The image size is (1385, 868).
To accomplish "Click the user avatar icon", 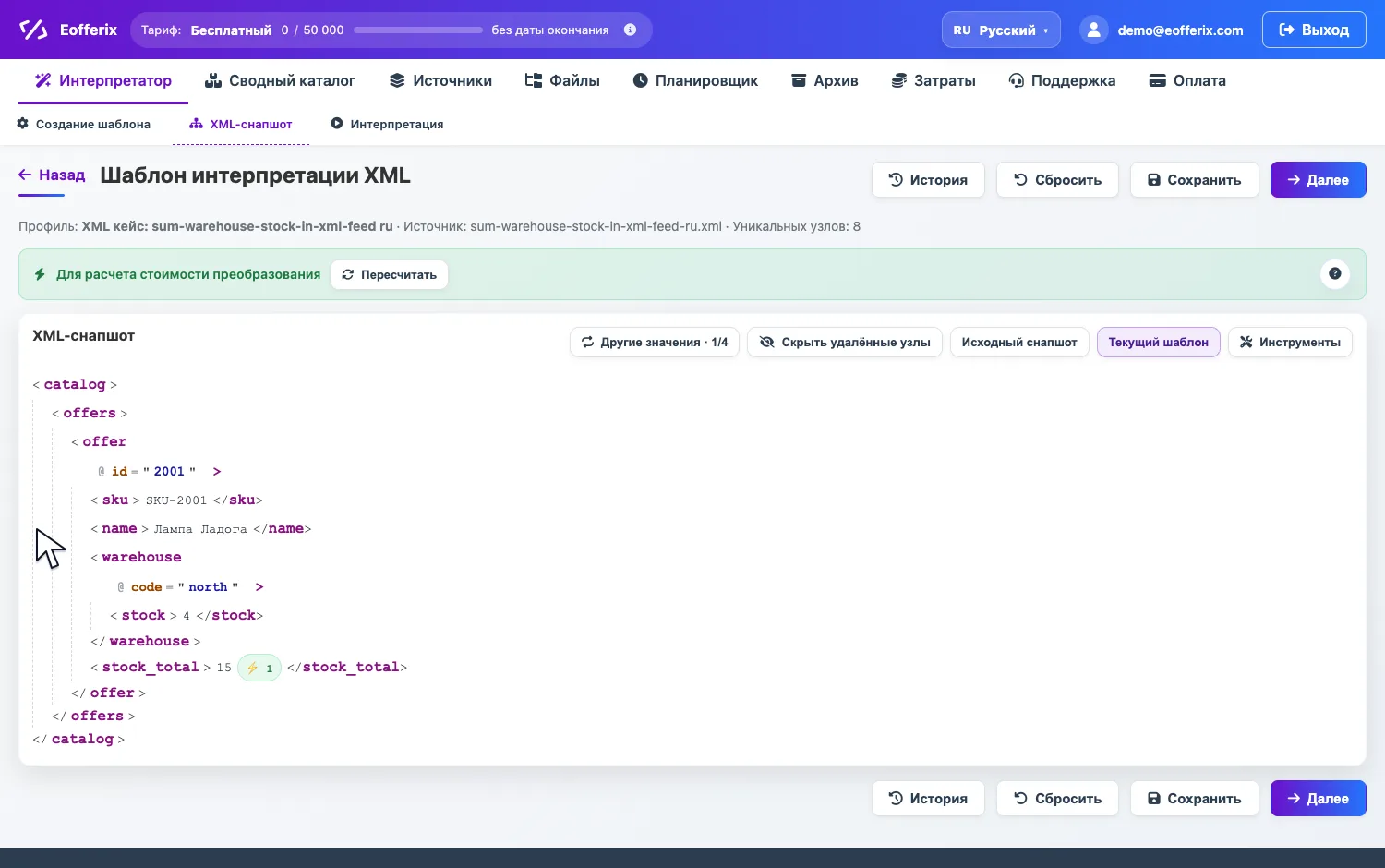I will [1093, 30].
